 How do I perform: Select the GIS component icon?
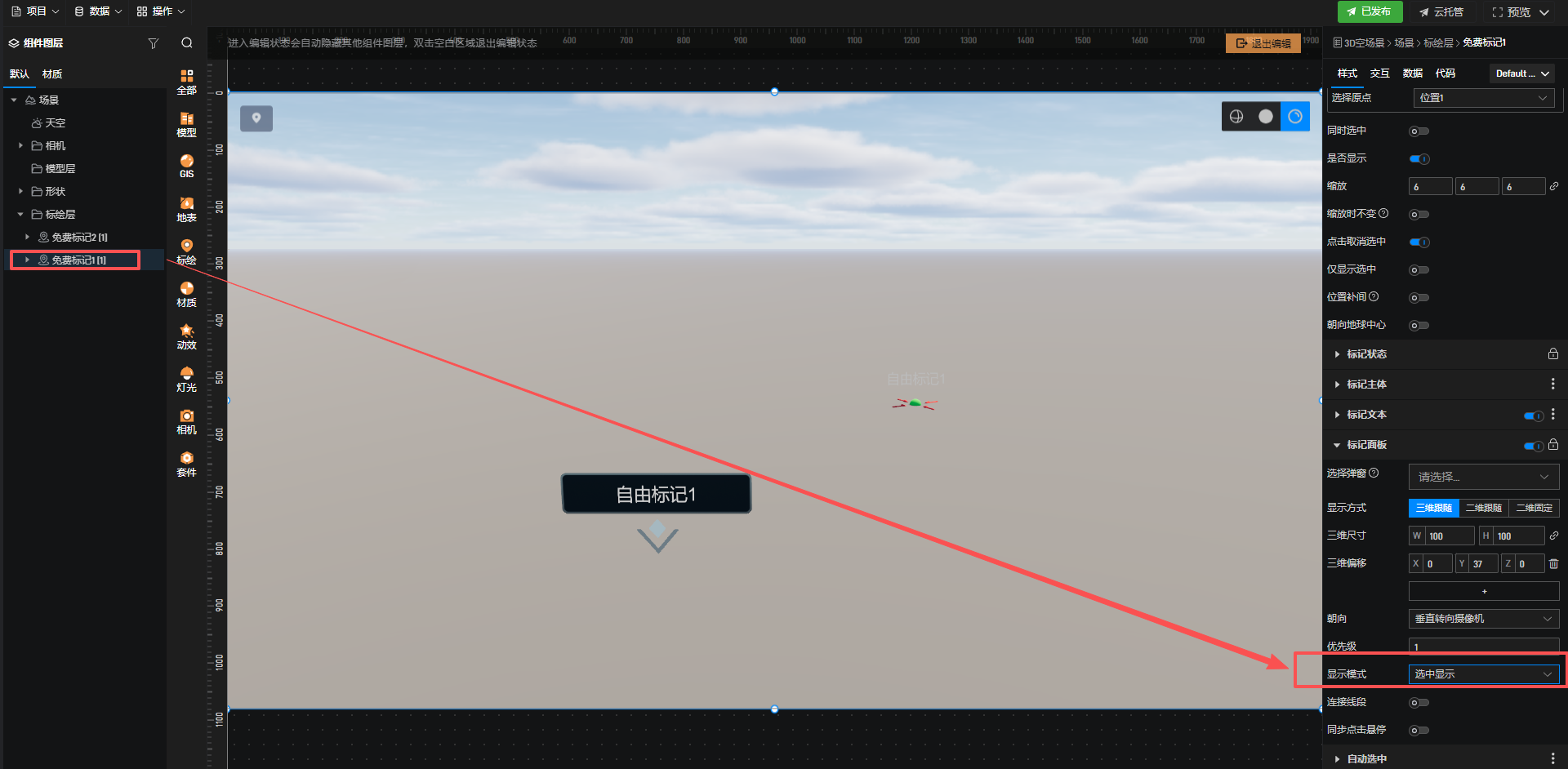tap(186, 166)
